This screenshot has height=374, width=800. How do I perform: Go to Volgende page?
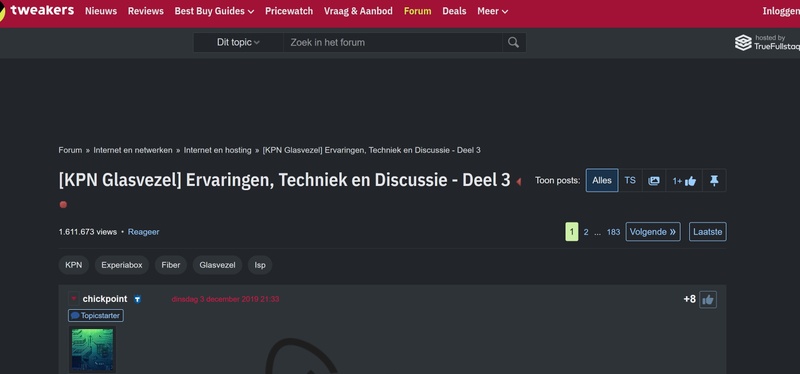pos(653,232)
